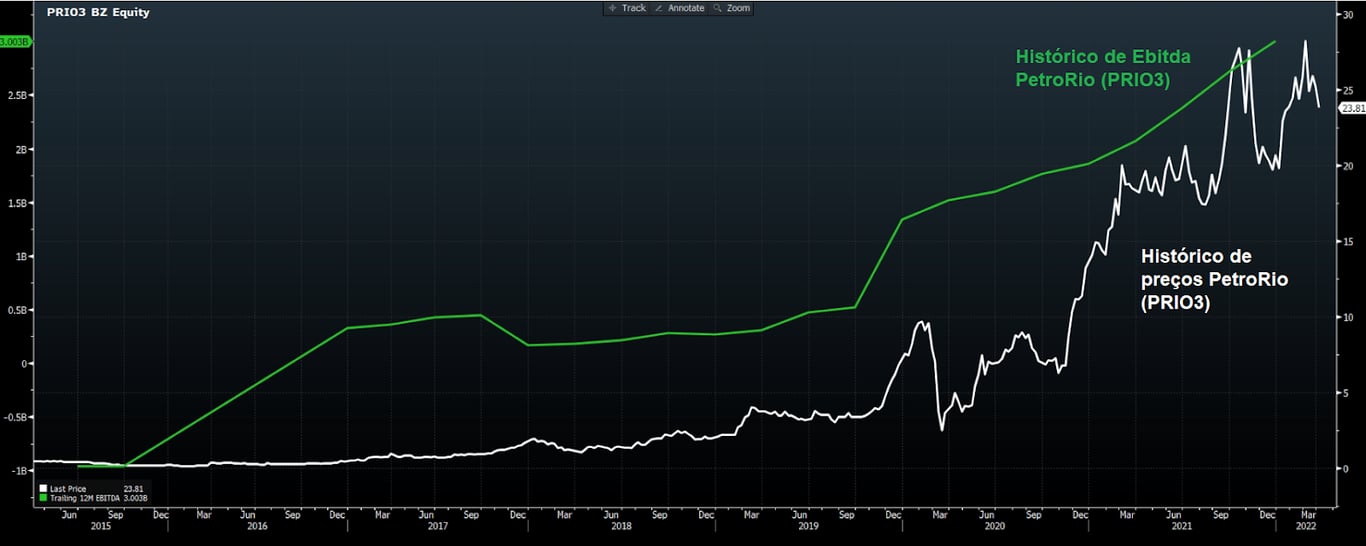The width and height of the screenshot is (1366, 546).
Task: Click the Histórico de preços PetroRio annotation
Action: click(x=1214, y=279)
